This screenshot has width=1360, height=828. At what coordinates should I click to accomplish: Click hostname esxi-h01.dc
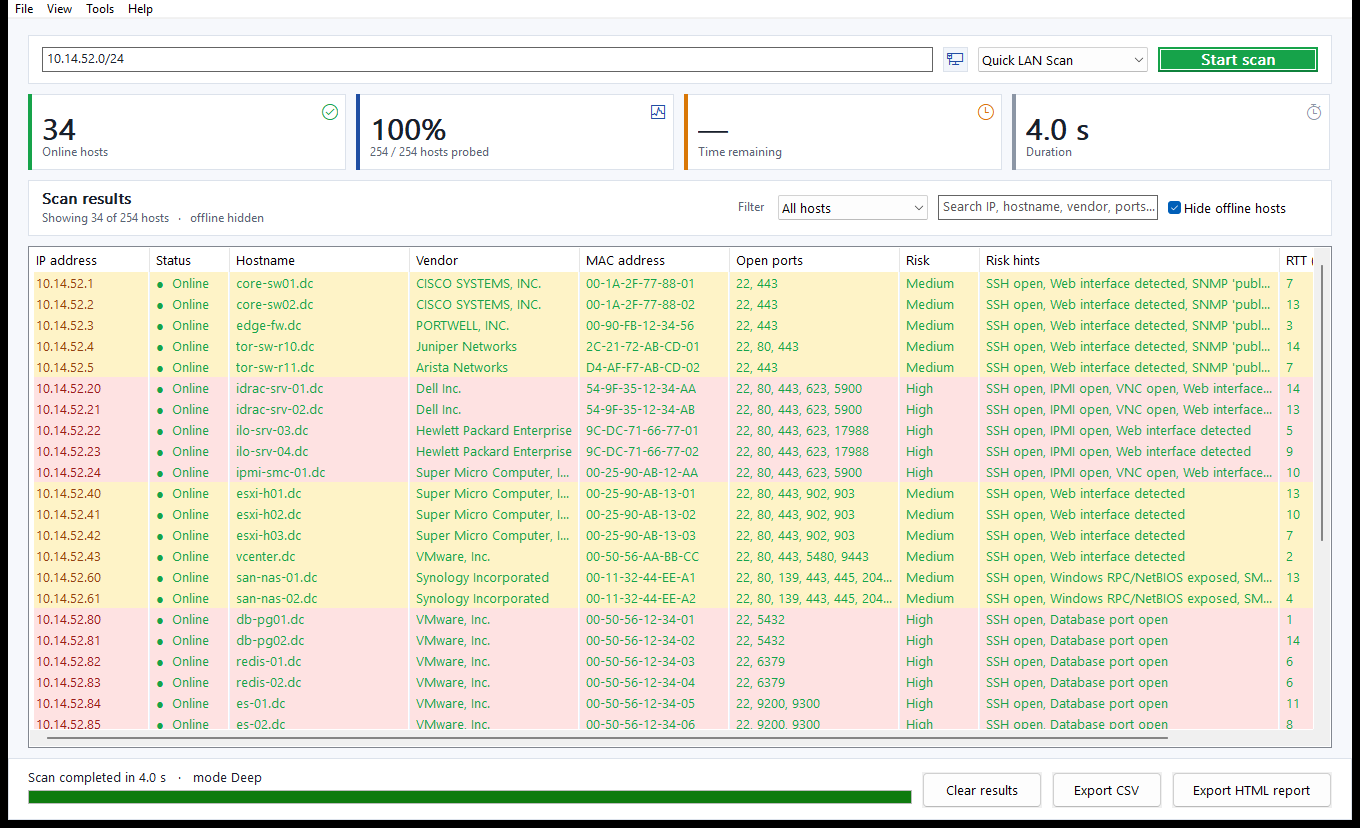pos(269,494)
